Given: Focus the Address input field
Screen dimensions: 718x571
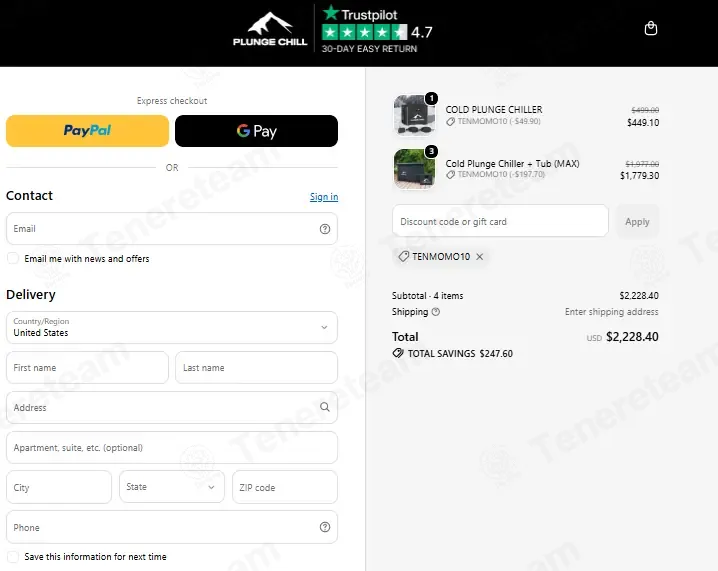Looking at the screenshot, I should tap(172, 407).
